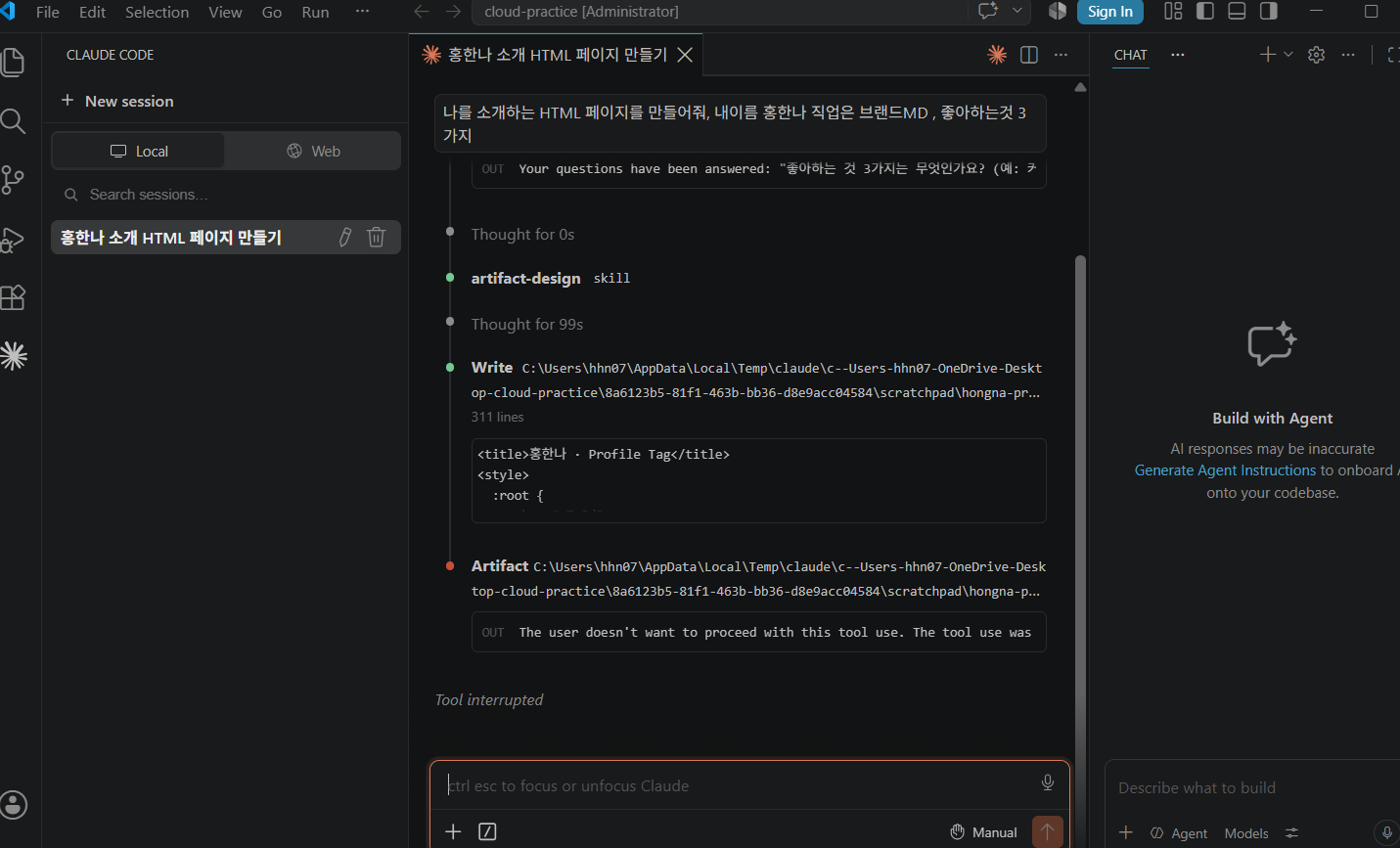1400x848 pixels.
Task: Click the conversation vertical scrollbar
Action: [1080, 509]
